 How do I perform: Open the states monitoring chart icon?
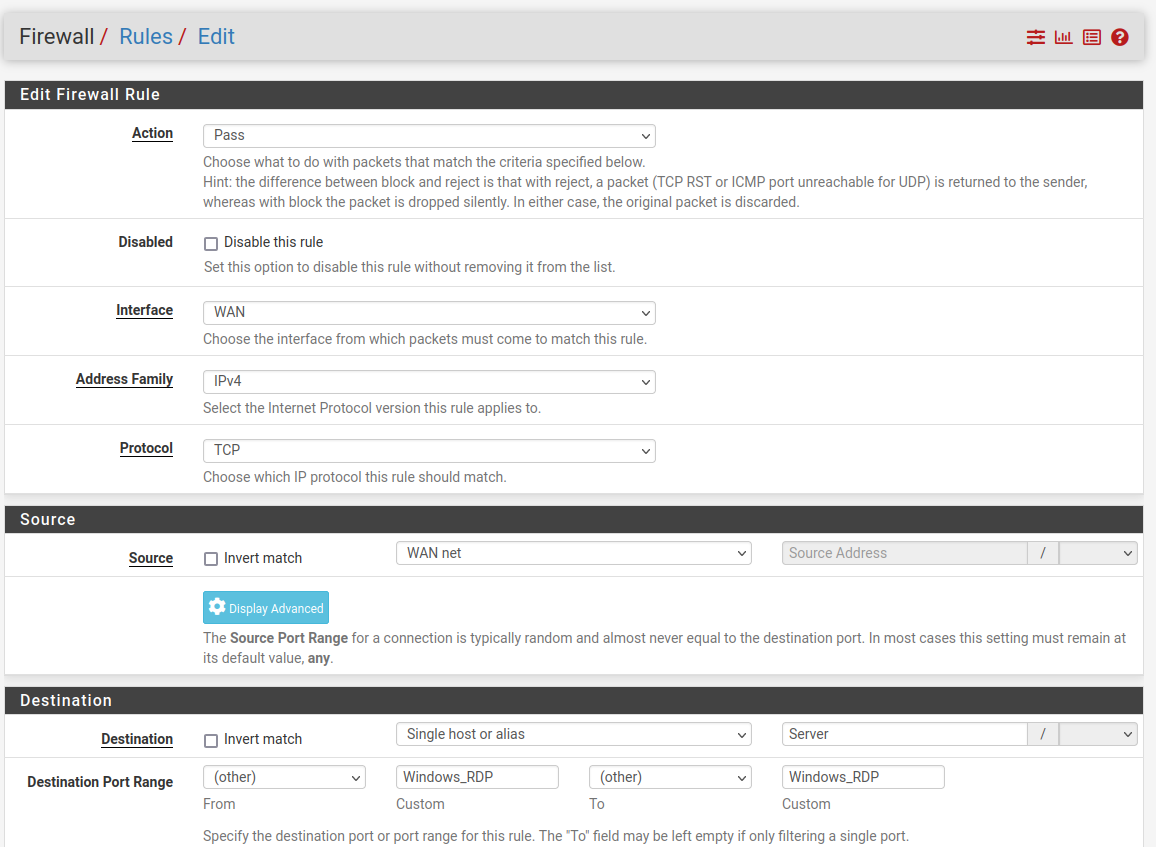(x=1063, y=37)
